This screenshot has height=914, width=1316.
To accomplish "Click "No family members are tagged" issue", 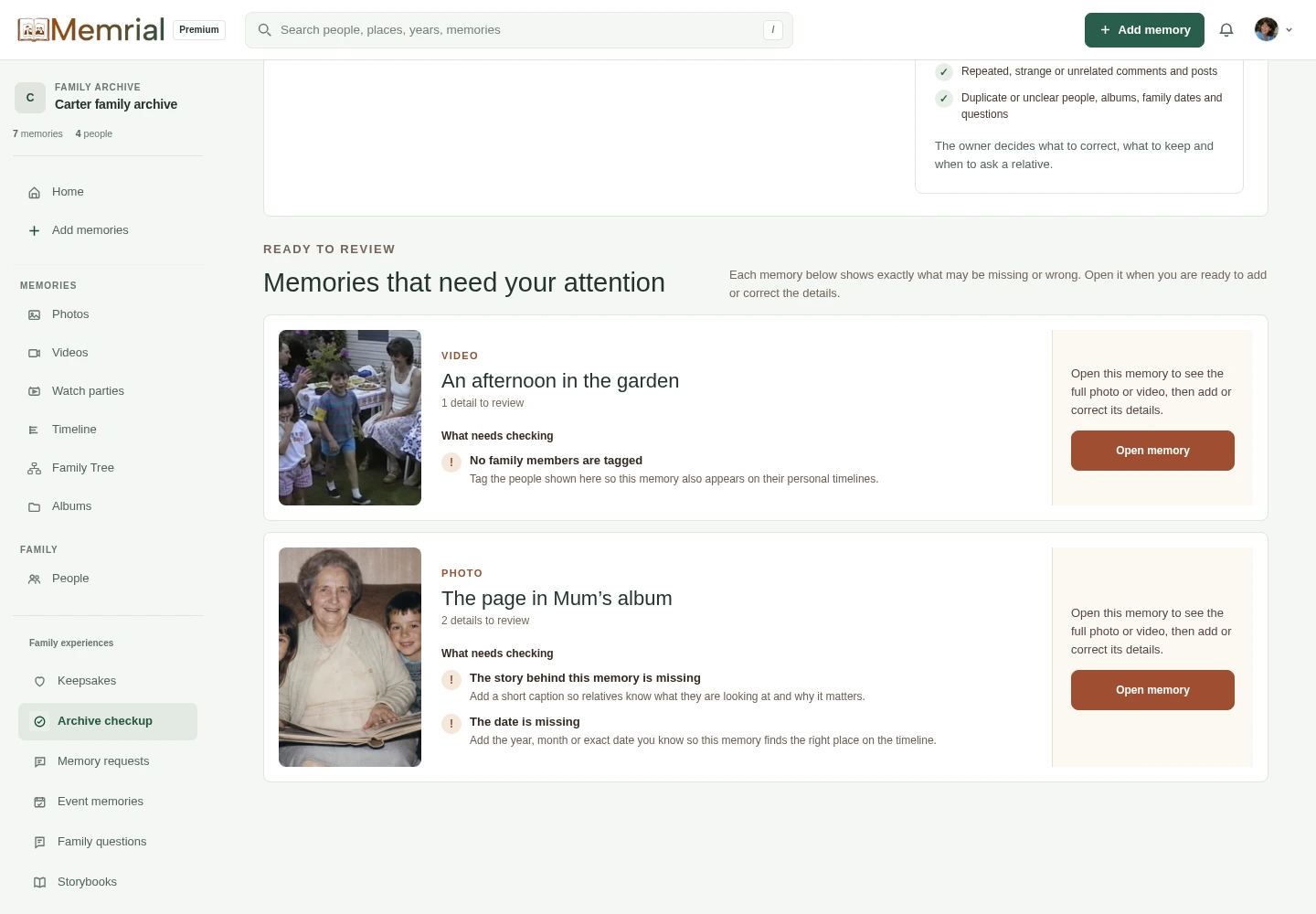I will click(556, 461).
